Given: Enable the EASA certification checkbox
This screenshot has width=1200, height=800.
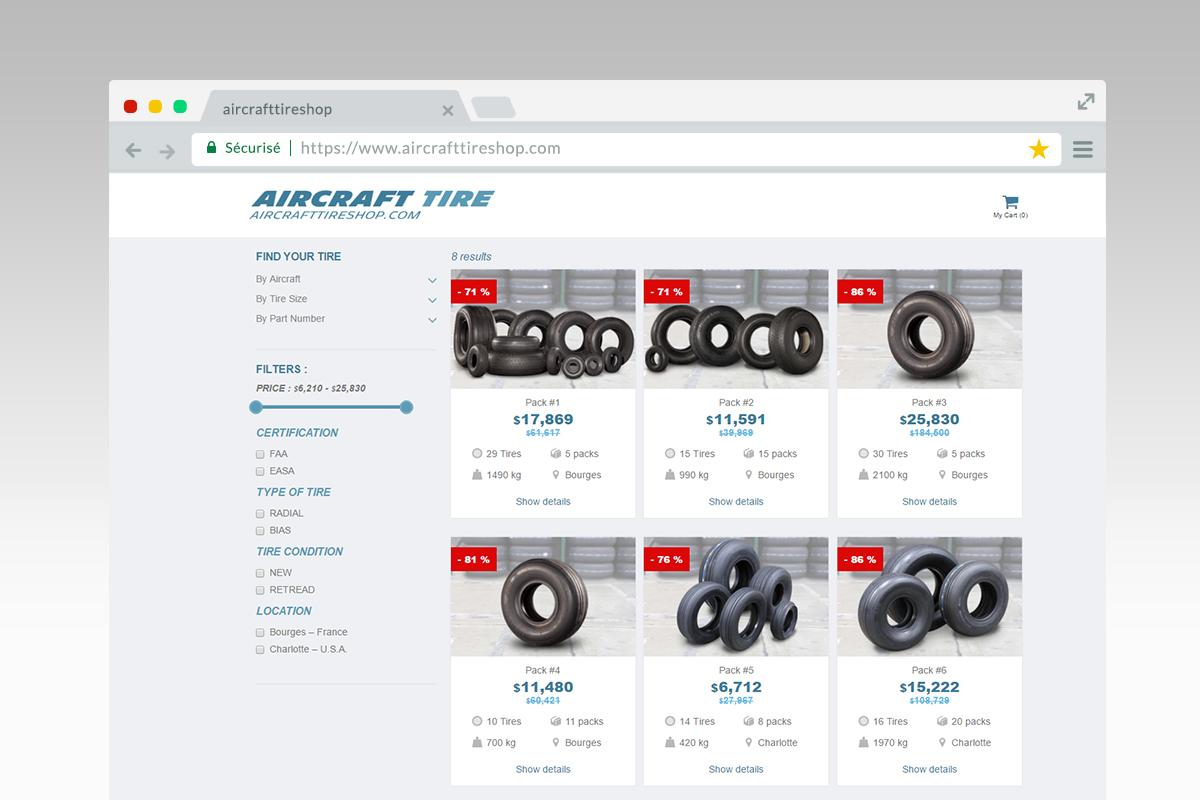Looking at the screenshot, I should [x=260, y=471].
